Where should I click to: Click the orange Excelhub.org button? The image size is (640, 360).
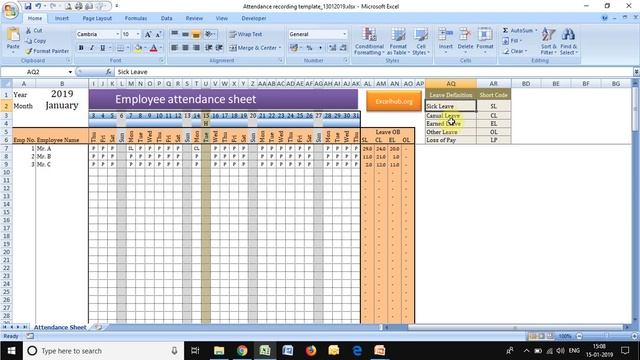pyautogui.click(x=394, y=101)
